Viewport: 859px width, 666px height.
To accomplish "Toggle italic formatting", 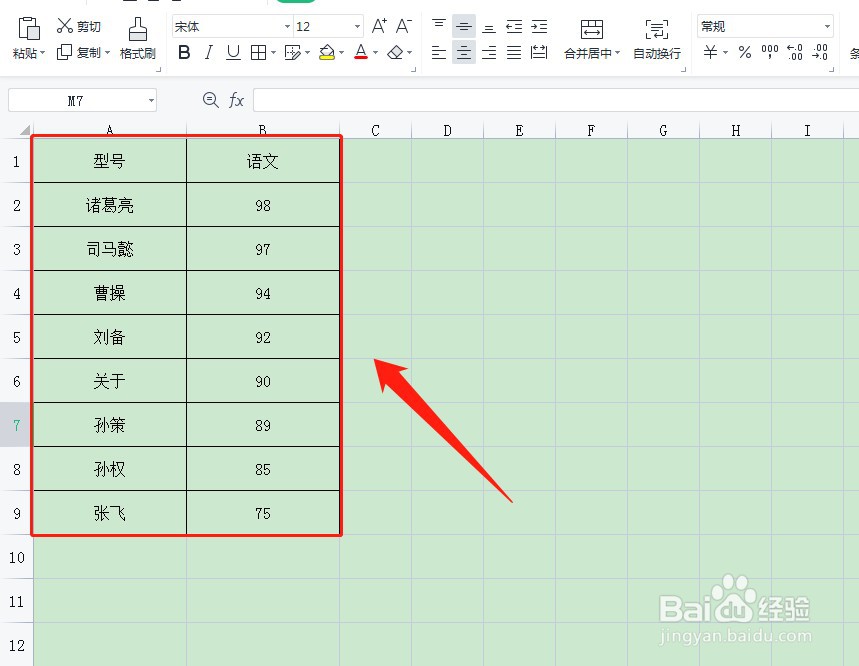I will [x=207, y=52].
